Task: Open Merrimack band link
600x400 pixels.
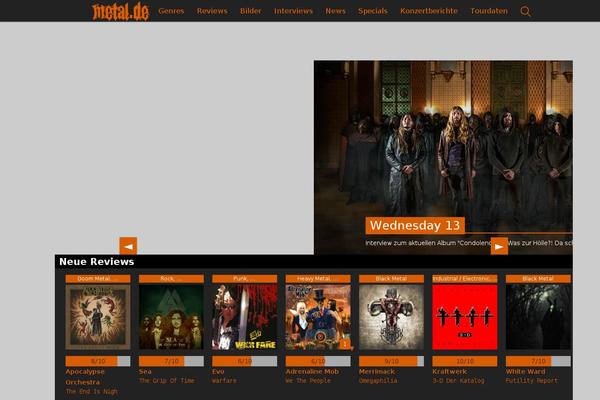Action: pyautogui.click(x=377, y=371)
